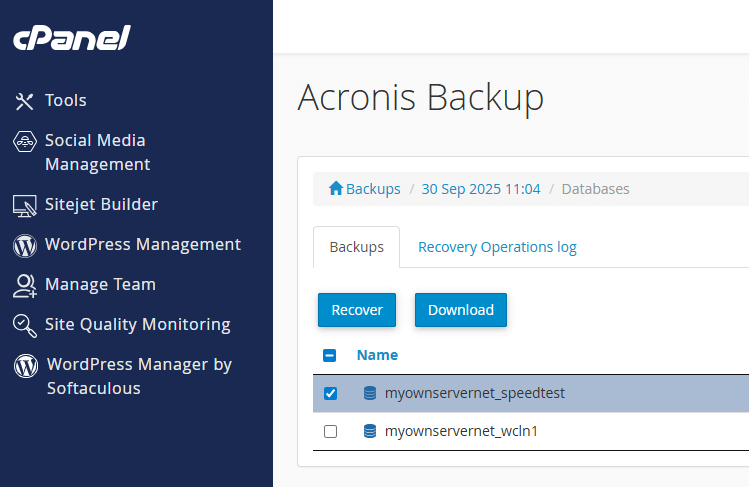Toggle the select-all checkbox in header
Screen dimensions: 749x487
pos(331,355)
